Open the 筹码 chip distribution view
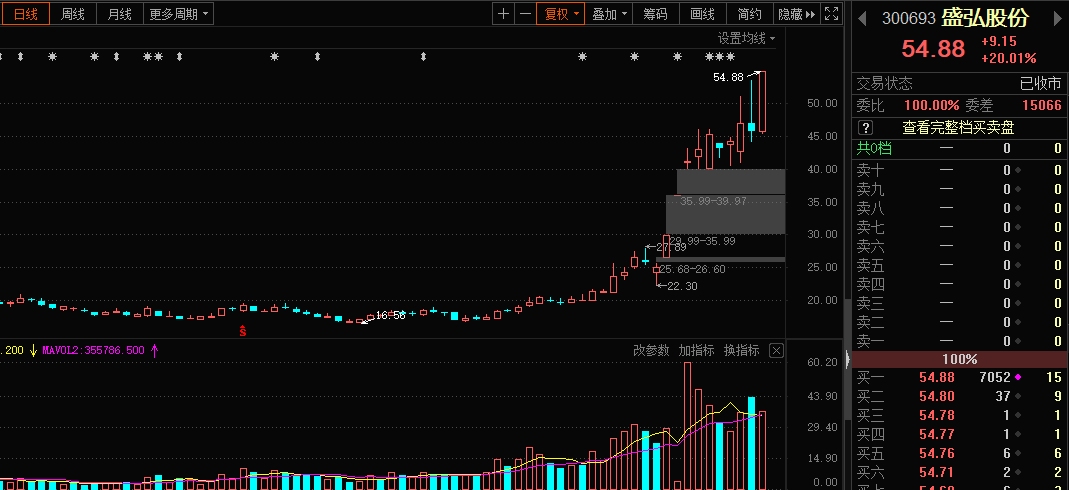Screen dimensions: 1069x490 coord(656,14)
